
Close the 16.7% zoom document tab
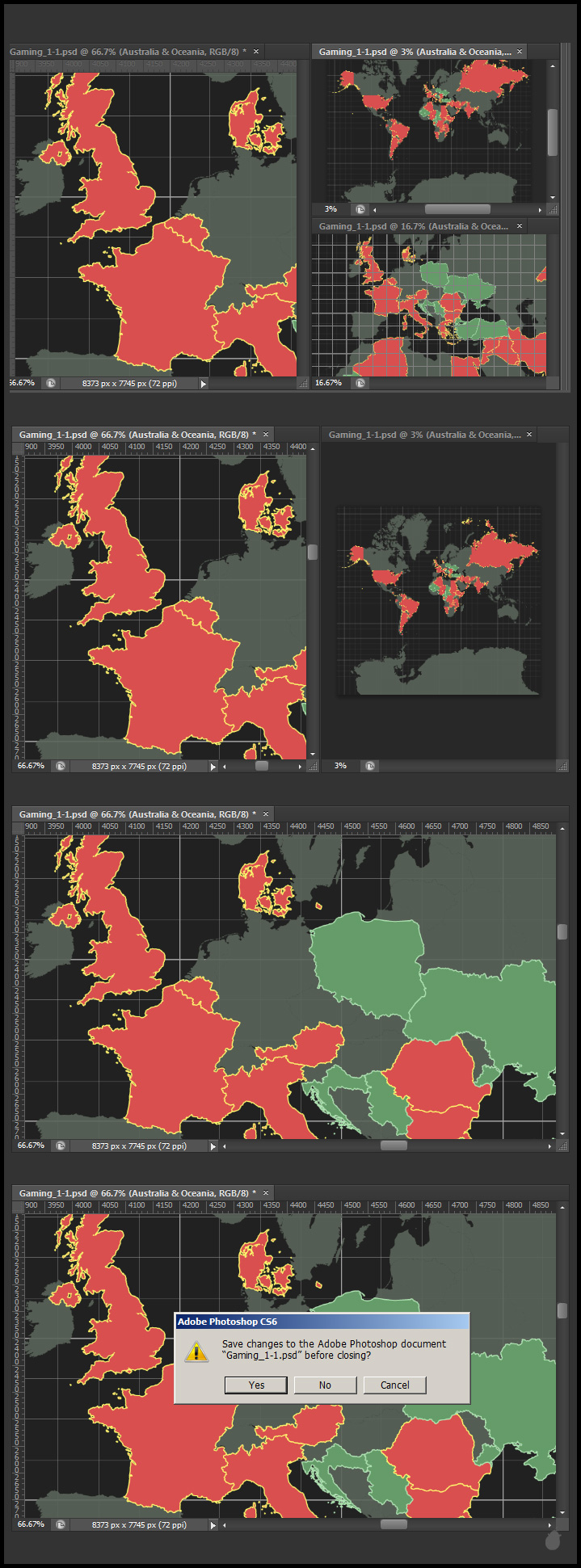(x=520, y=226)
